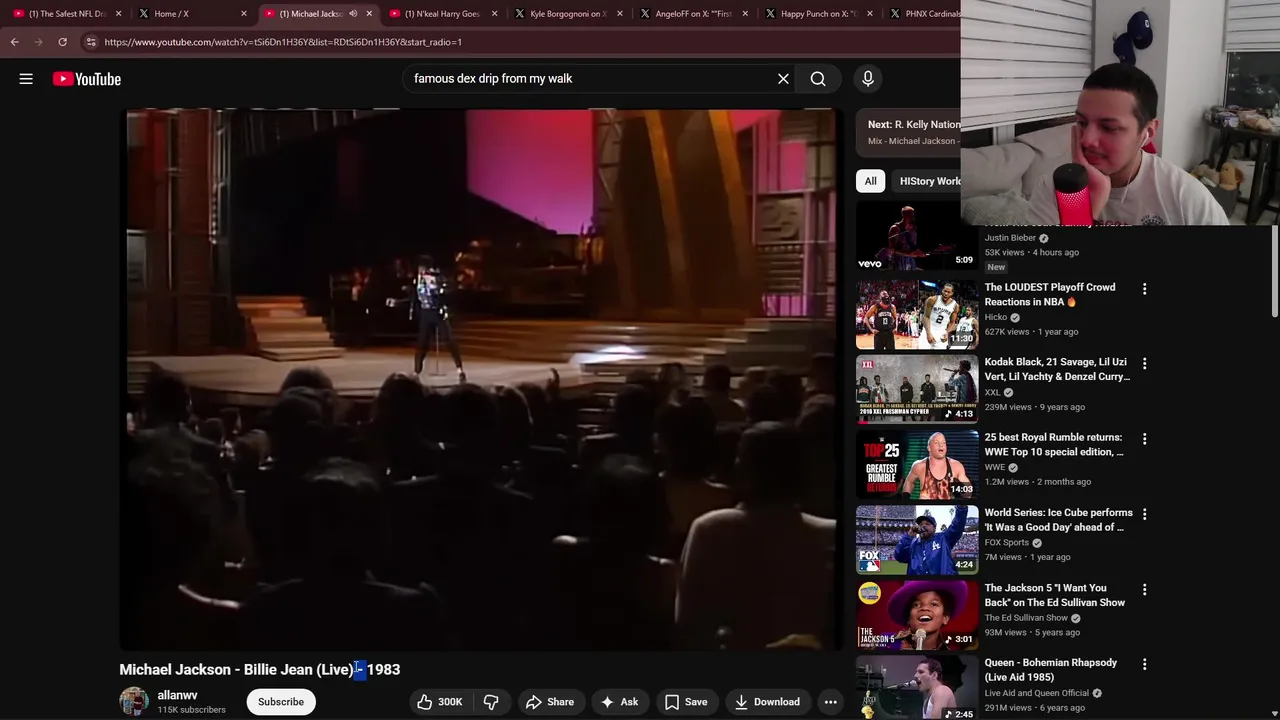The height and width of the screenshot is (720, 1280).
Task: Play LOUDEST Playoff Crowd Reactions thumbnail
Action: click(917, 314)
